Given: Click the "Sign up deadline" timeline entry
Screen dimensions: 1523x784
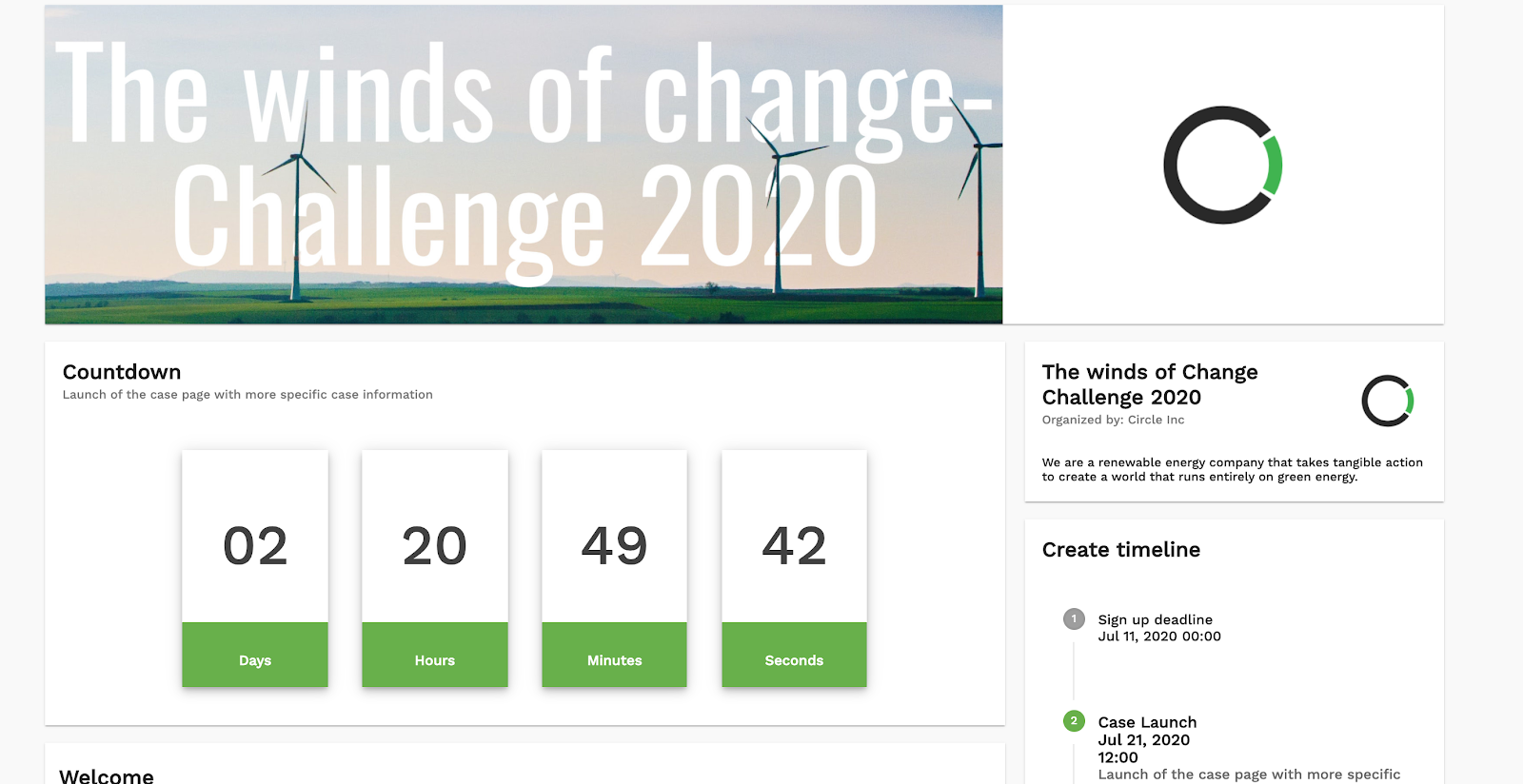Looking at the screenshot, I should (x=1155, y=619).
